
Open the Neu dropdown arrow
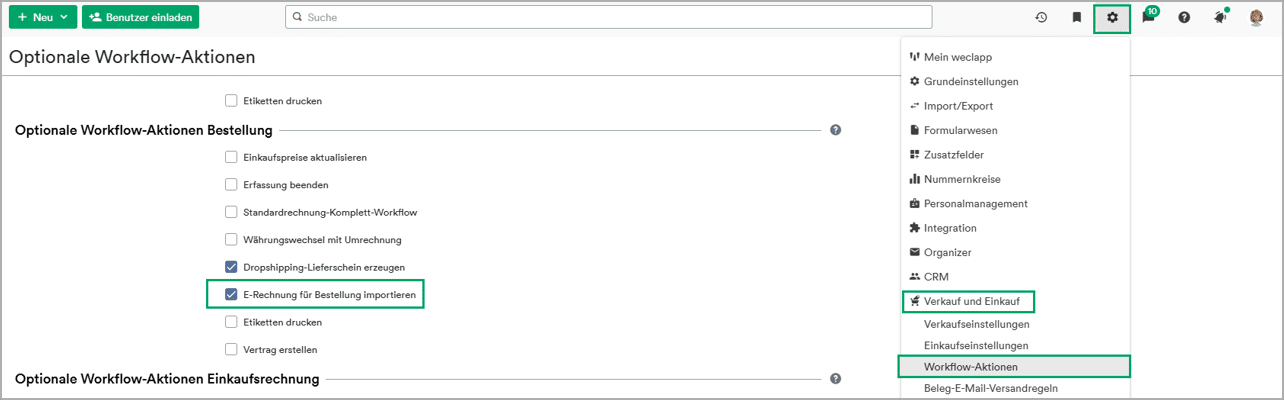point(64,17)
